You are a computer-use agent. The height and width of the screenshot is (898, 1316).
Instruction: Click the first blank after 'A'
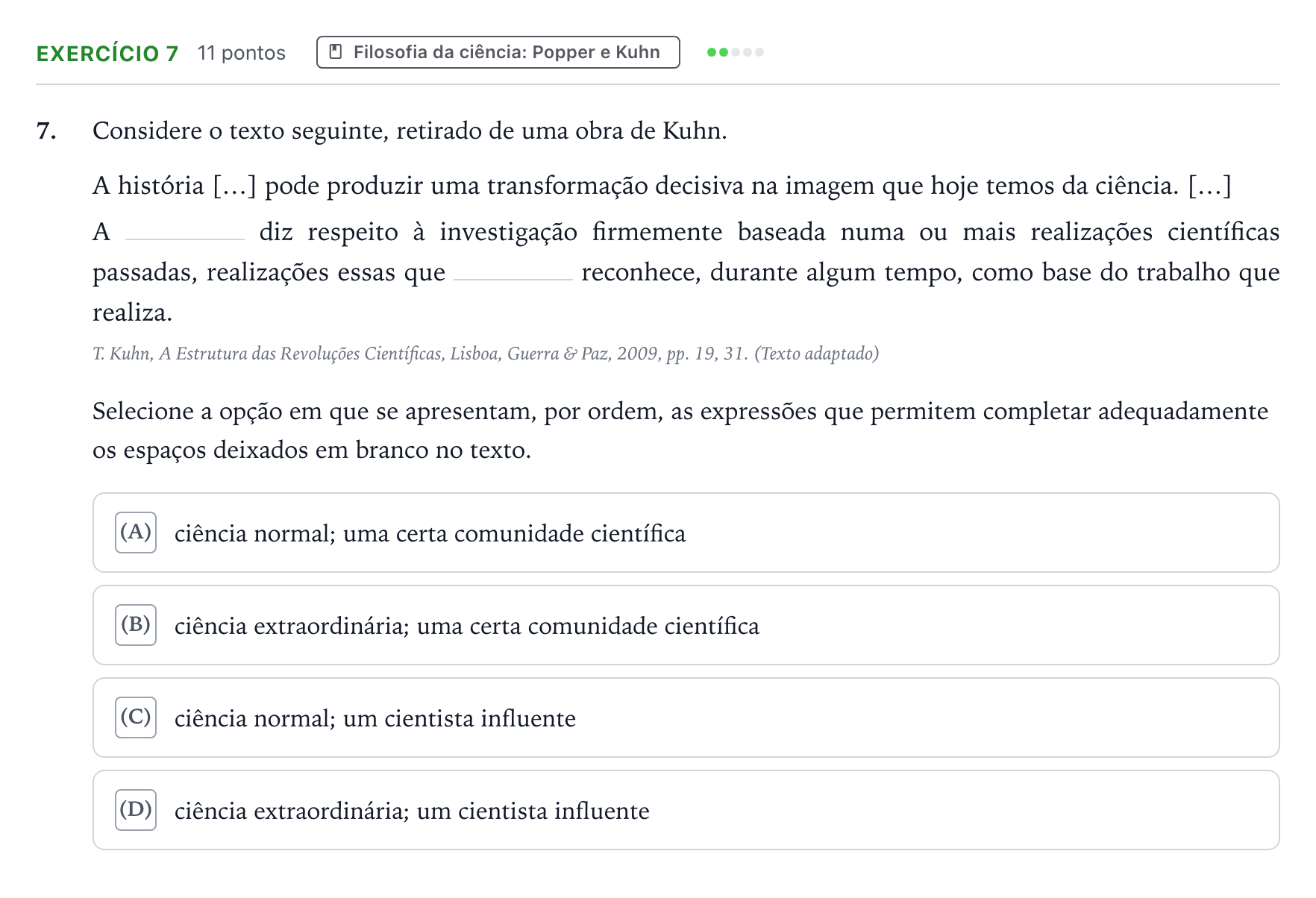tap(185, 233)
